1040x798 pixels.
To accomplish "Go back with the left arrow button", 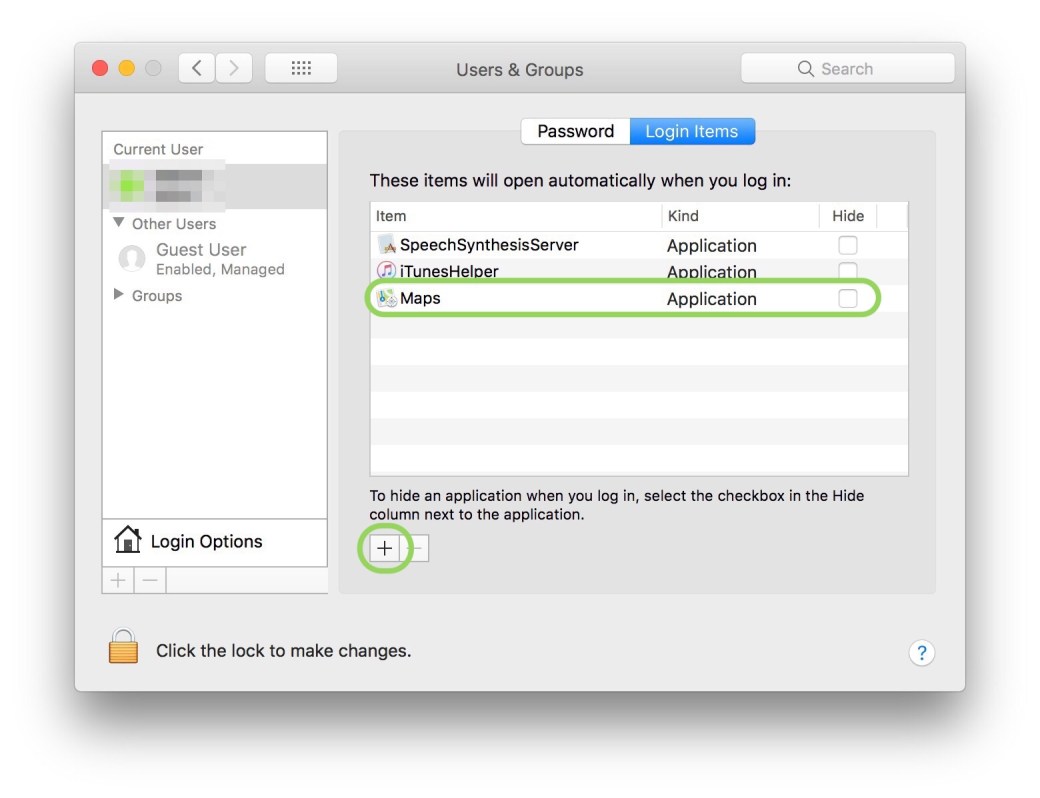I will [x=197, y=69].
